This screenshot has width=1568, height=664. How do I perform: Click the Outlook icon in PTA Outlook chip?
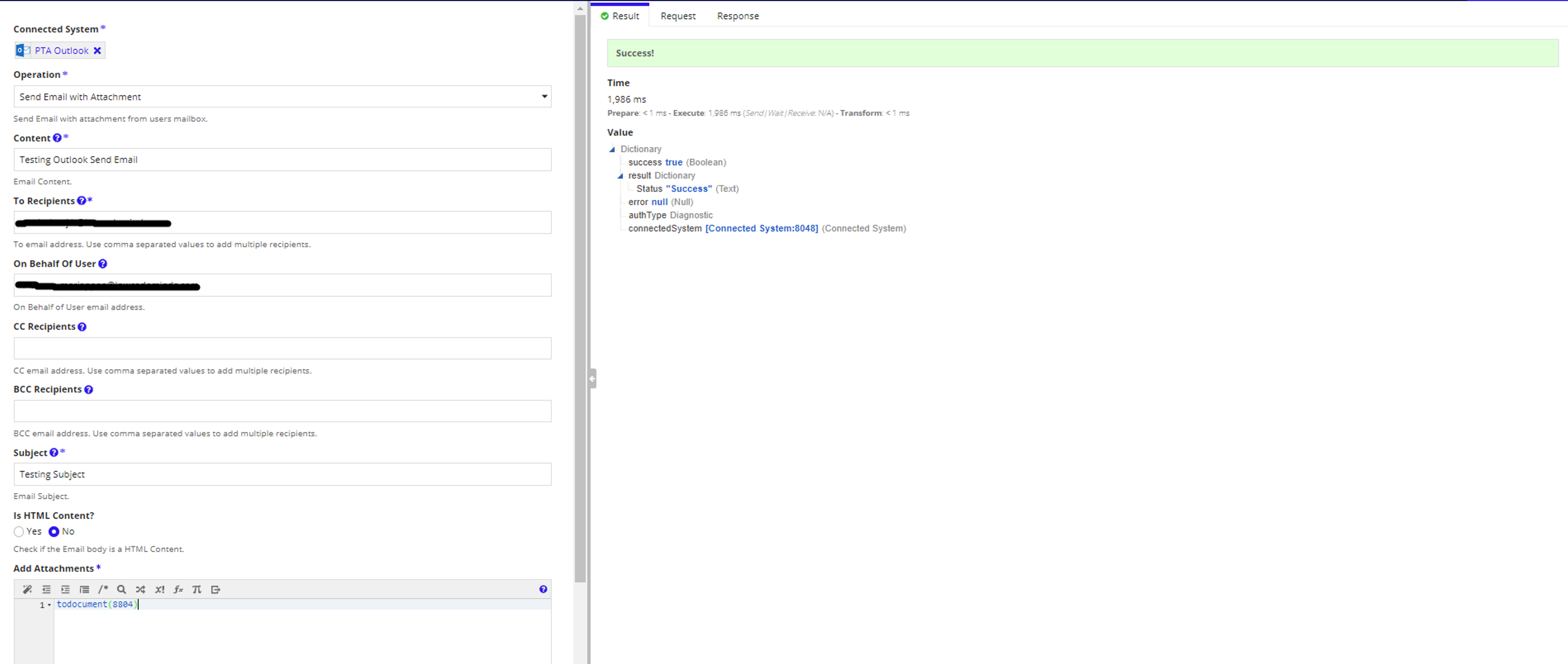23,50
